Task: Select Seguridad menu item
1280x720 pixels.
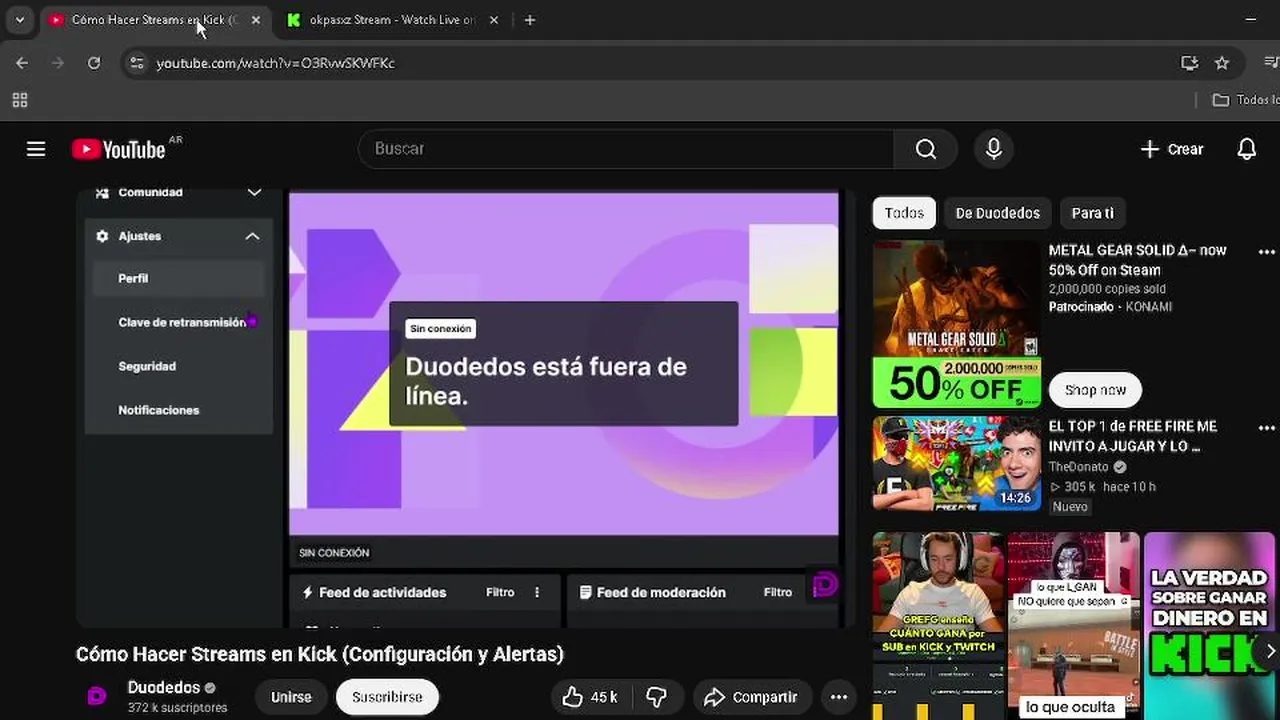Action: 147,366
